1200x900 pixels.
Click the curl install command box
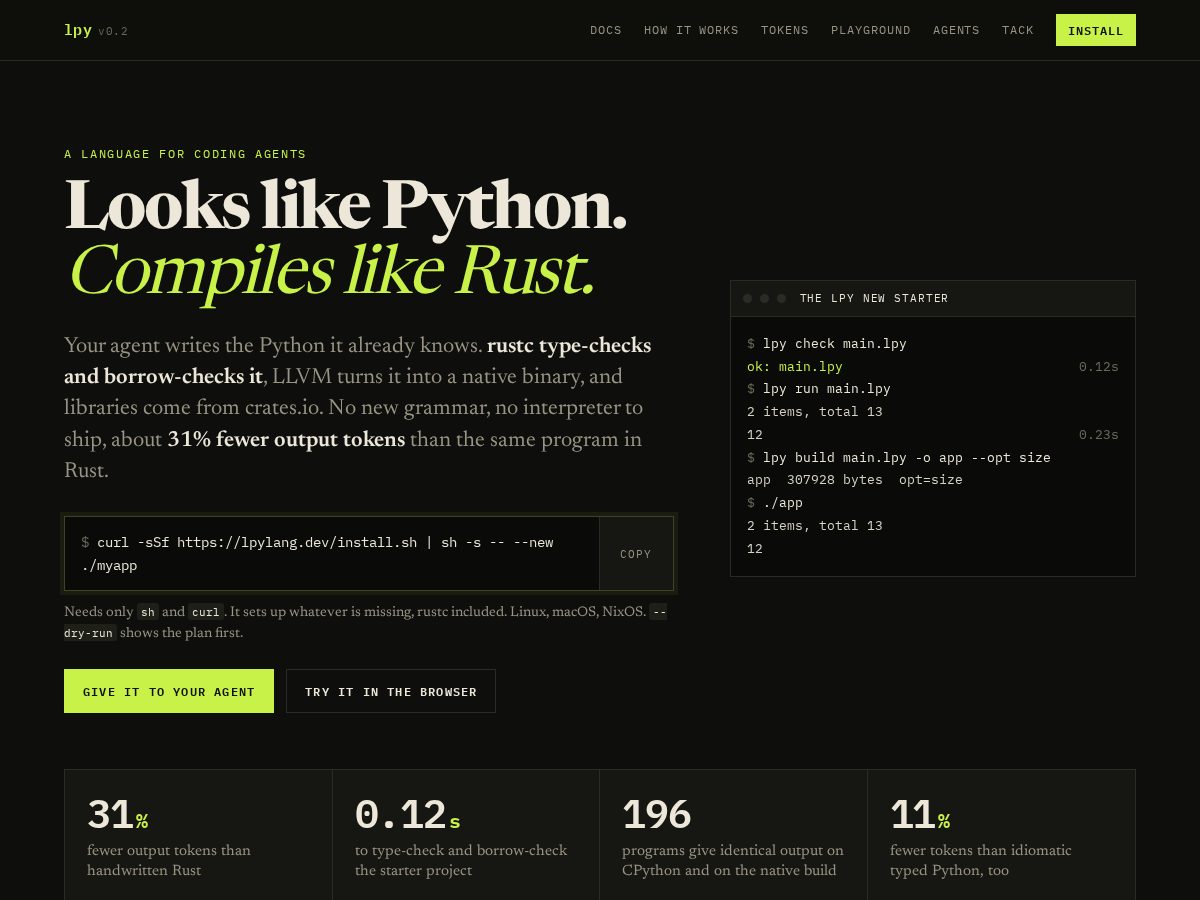332,554
